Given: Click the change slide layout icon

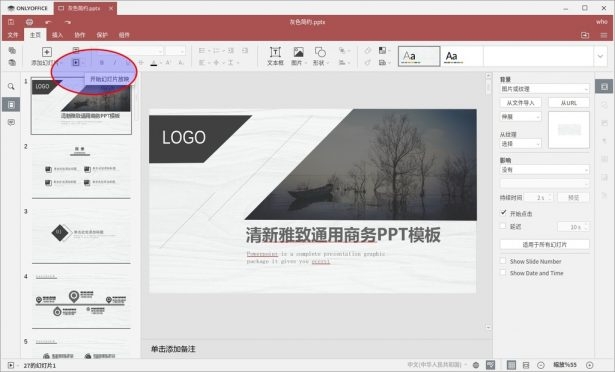Looking at the screenshot, I should pyautogui.click(x=76, y=50).
